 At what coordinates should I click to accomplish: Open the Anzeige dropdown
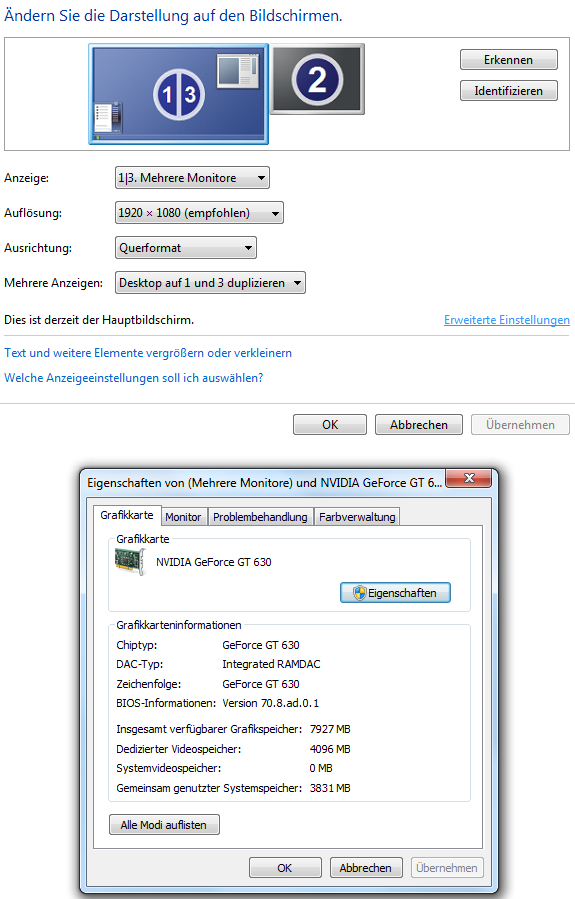point(192,178)
